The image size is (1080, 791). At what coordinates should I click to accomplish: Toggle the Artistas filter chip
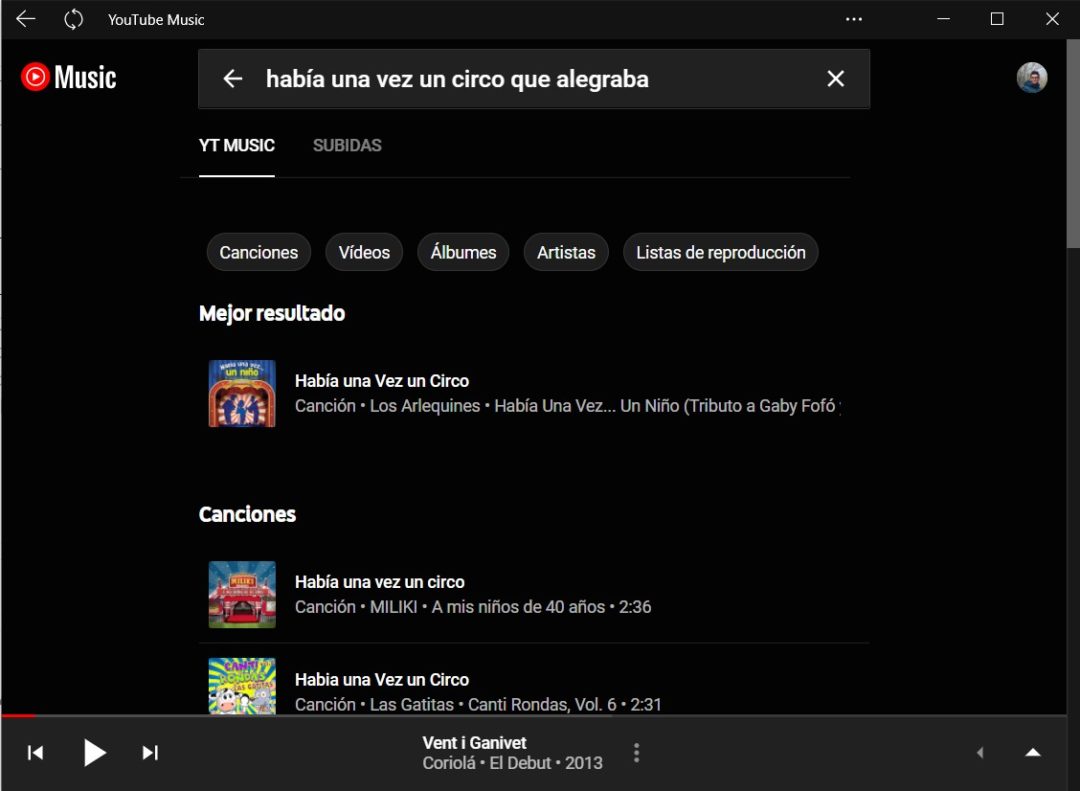(566, 252)
